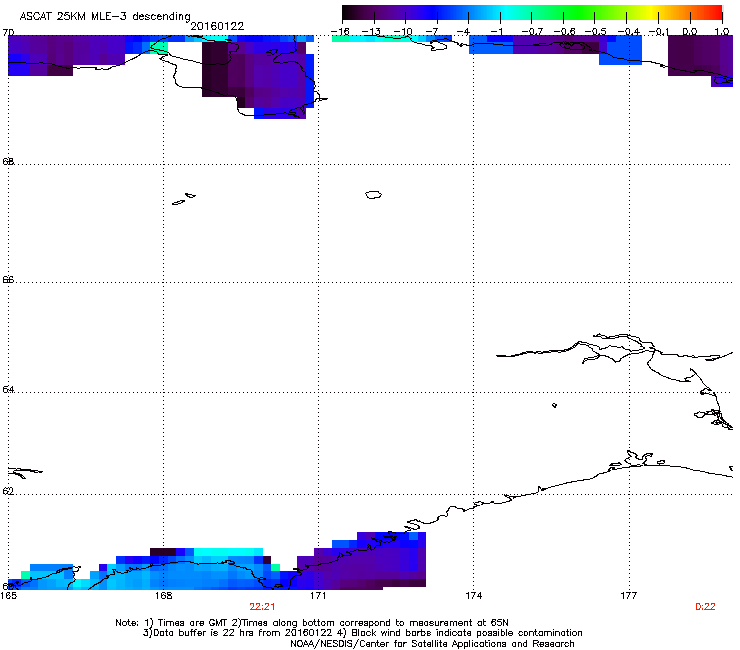
Task: Click the longitude label '174'
Action: pos(474,596)
